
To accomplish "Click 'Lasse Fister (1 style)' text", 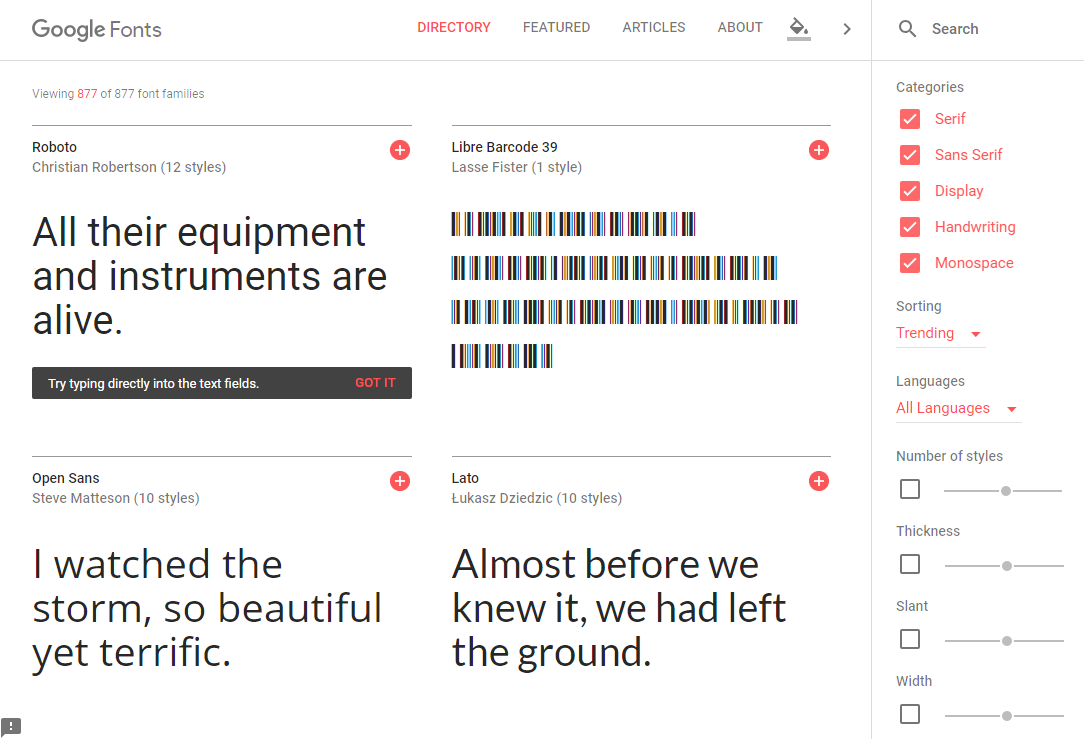I will point(516,167).
